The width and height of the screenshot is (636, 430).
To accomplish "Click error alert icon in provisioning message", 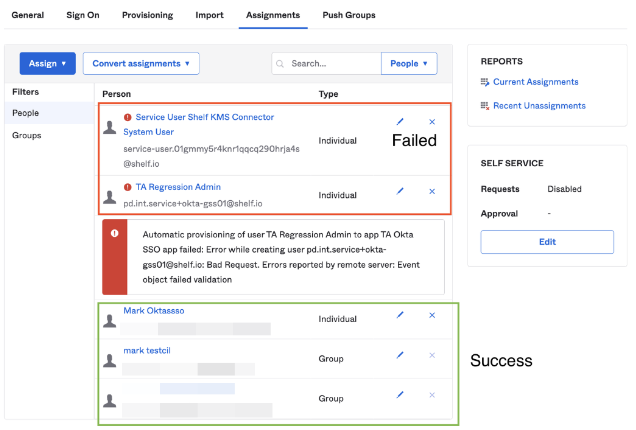I will click(114, 233).
